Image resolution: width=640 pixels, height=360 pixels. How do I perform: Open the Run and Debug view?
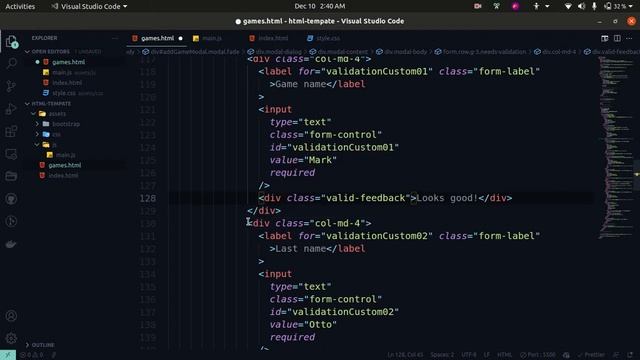click(x=11, y=109)
